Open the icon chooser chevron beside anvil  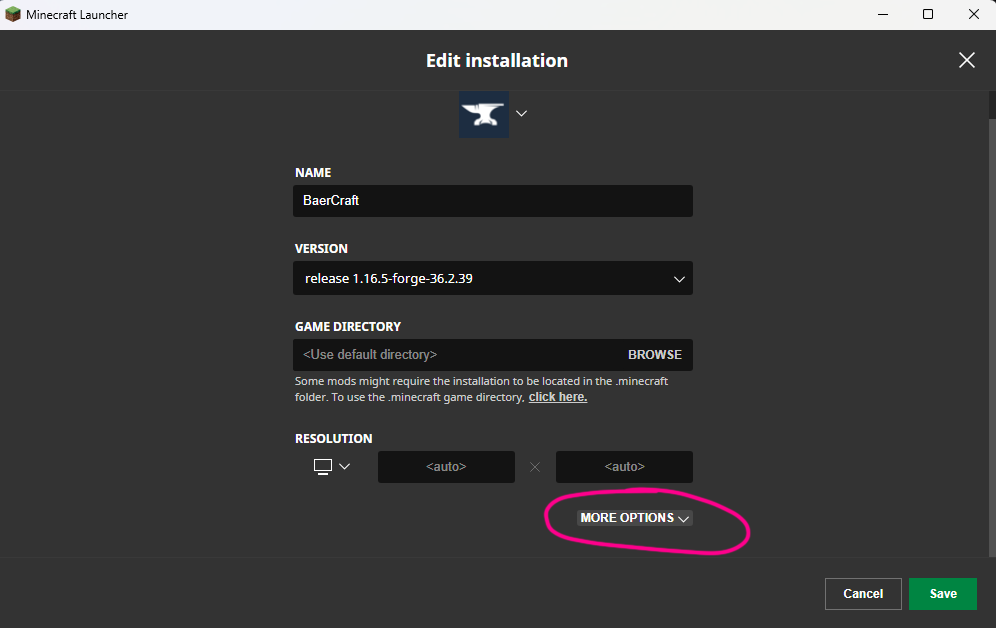(x=522, y=113)
